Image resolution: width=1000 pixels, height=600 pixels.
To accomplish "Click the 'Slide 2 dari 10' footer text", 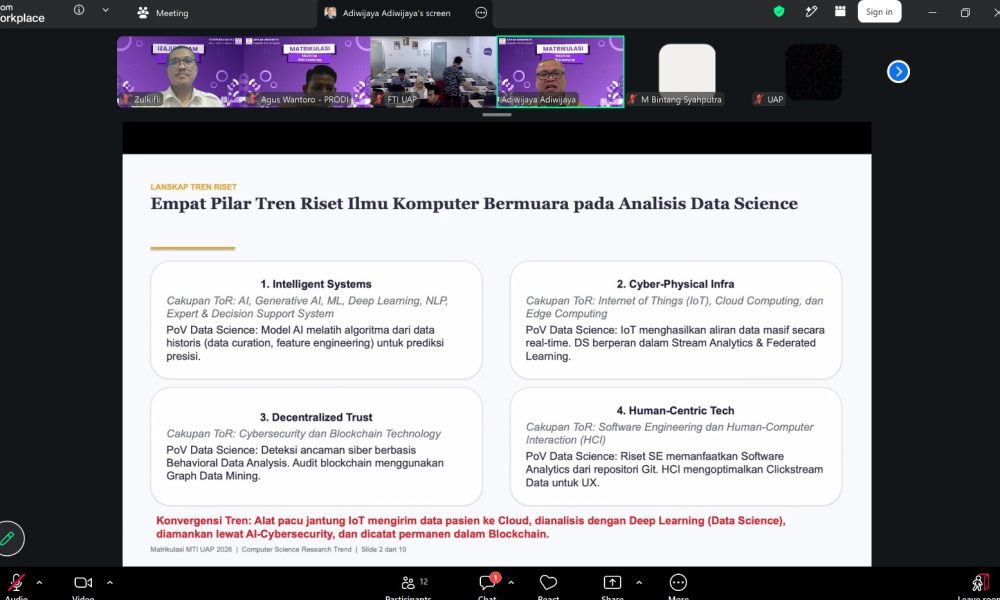I will (x=384, y=550).
